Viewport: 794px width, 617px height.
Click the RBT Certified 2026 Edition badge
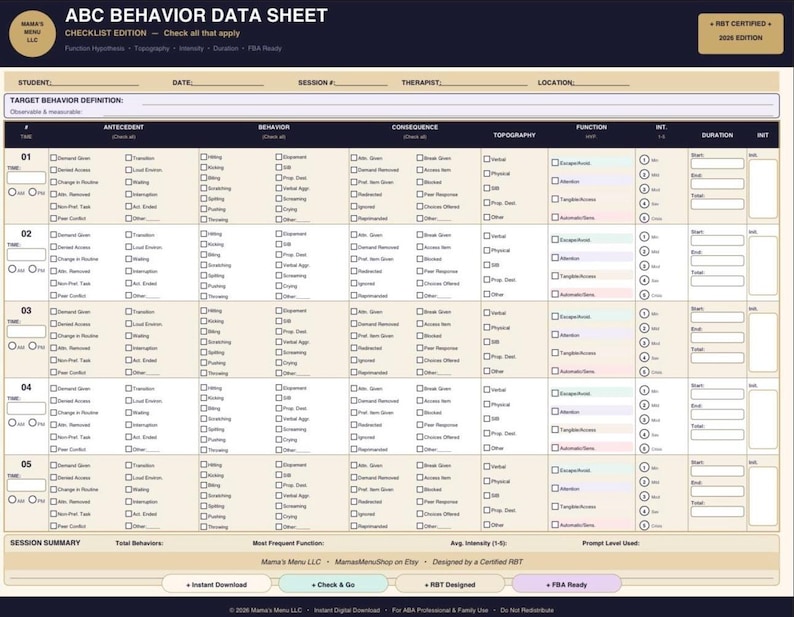point(740,33)
